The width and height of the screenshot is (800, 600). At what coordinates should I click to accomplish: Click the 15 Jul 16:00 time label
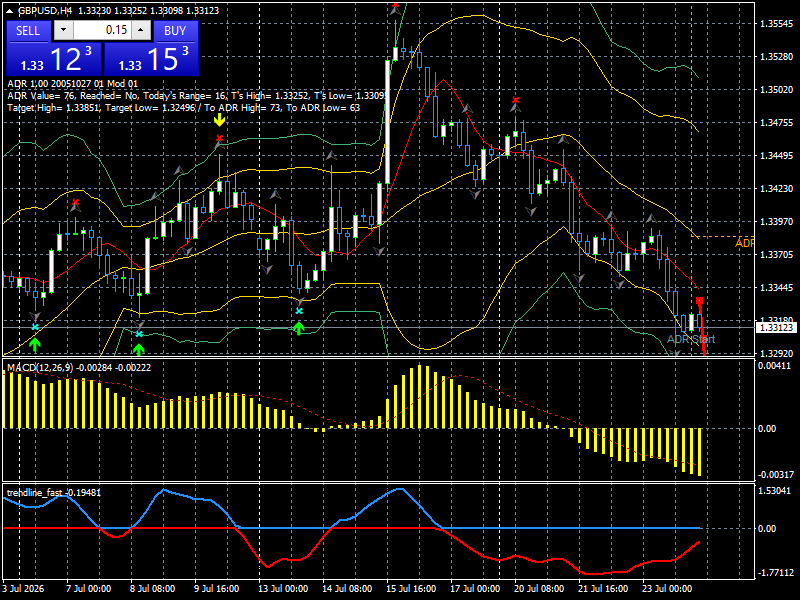pos(411,588)
